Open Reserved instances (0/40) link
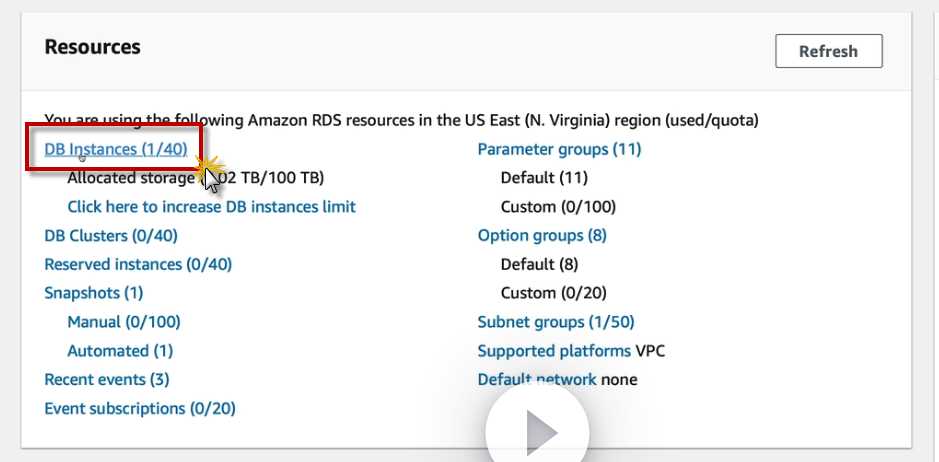The height and width of the screenshot is (462, 939). pos(138,265)
